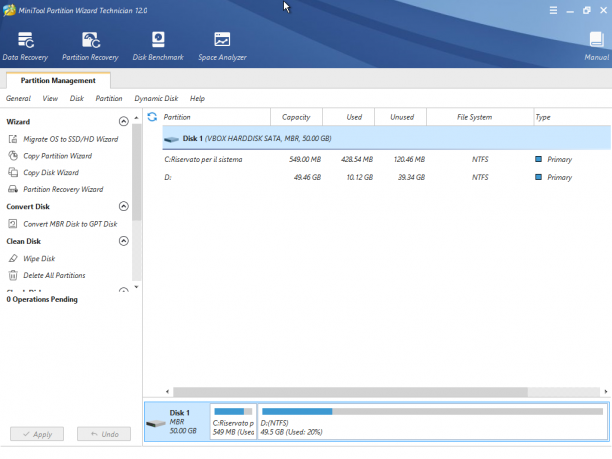Click the Type column header

[x=572, y=117]
